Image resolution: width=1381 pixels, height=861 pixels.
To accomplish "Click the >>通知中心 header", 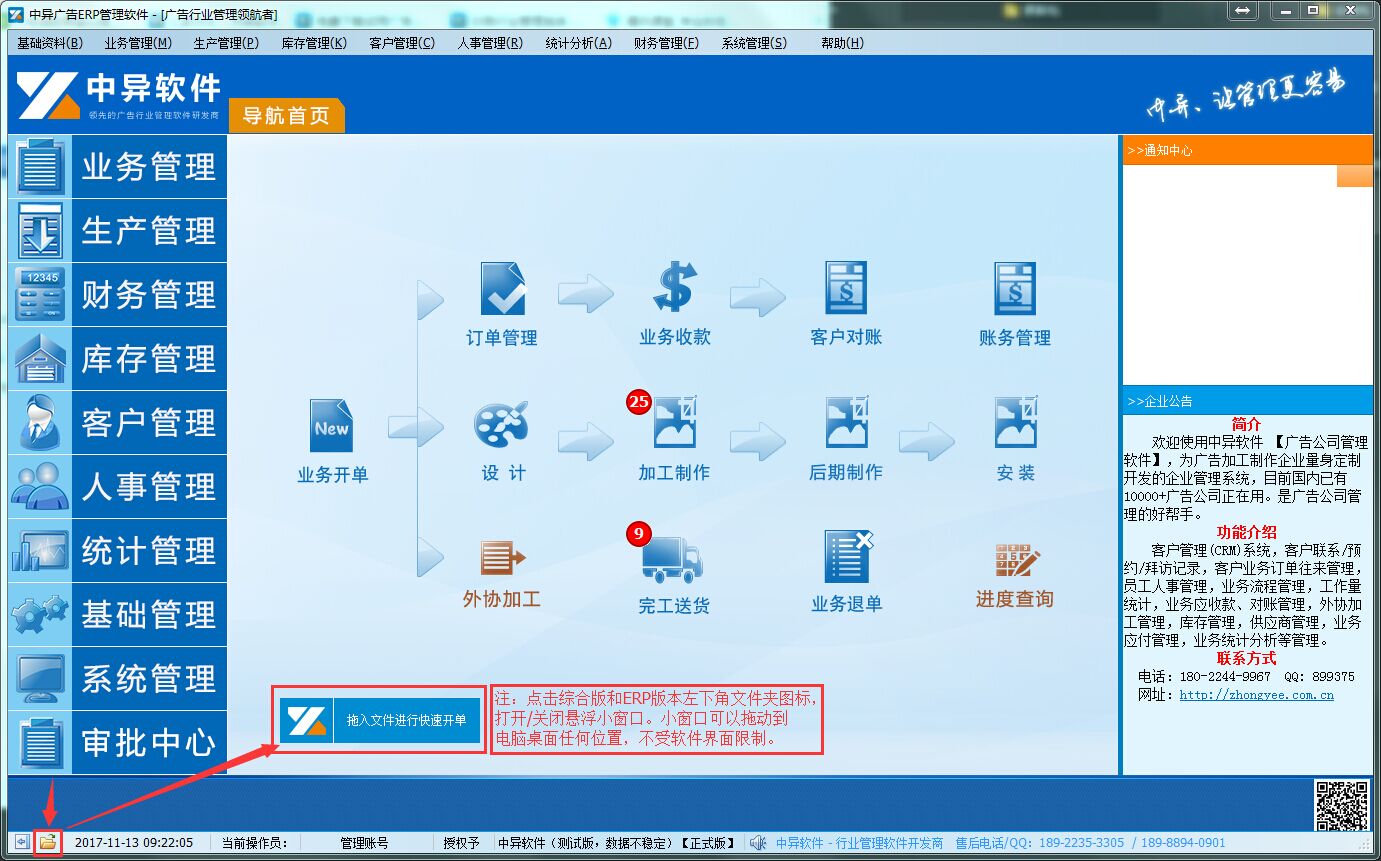I will coord(1247,150).
